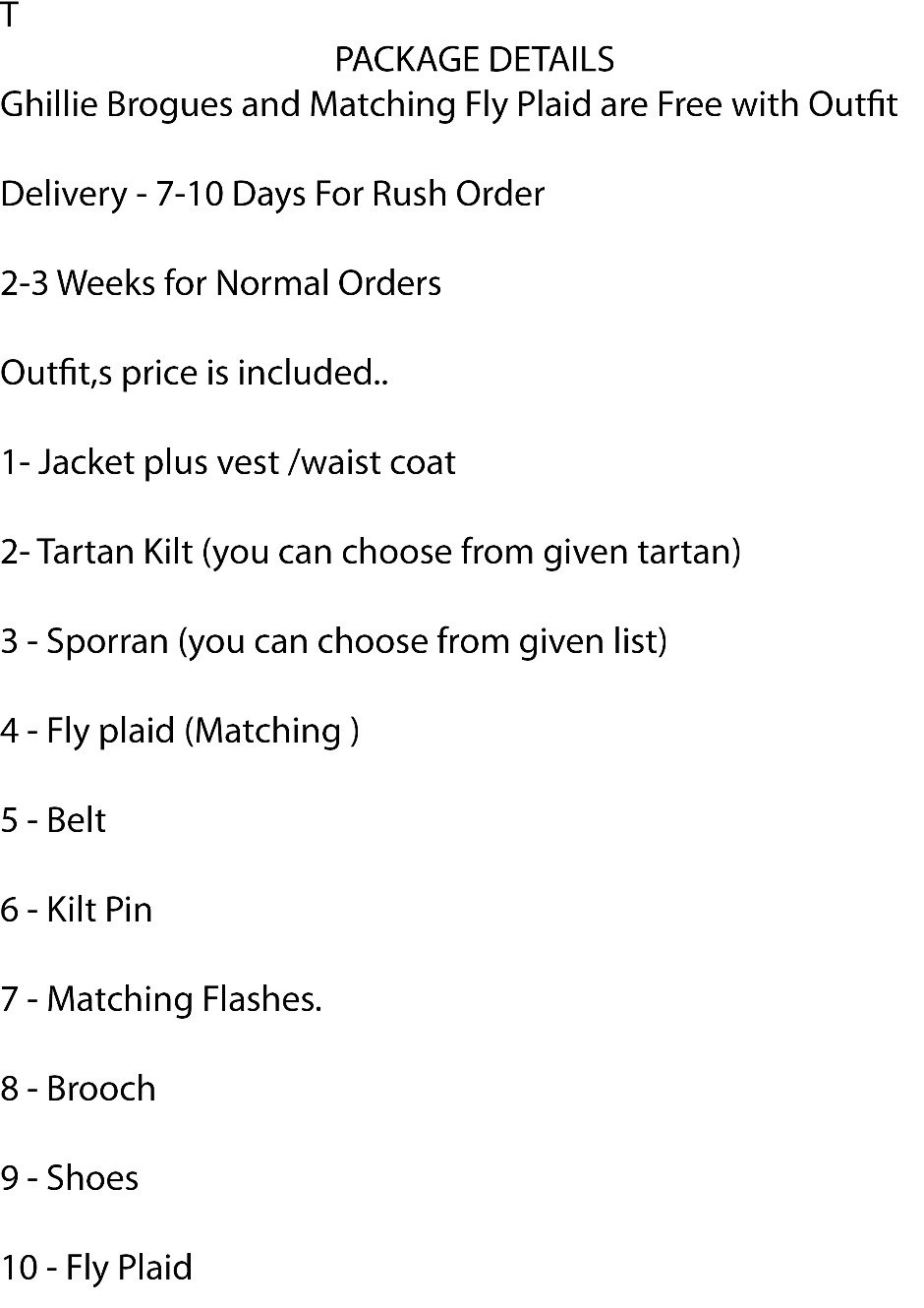This screenshot has width=924, height=1308.
Task: Select item 4 Fly plaid (Matching) line
Action: [x=180, y=732]
